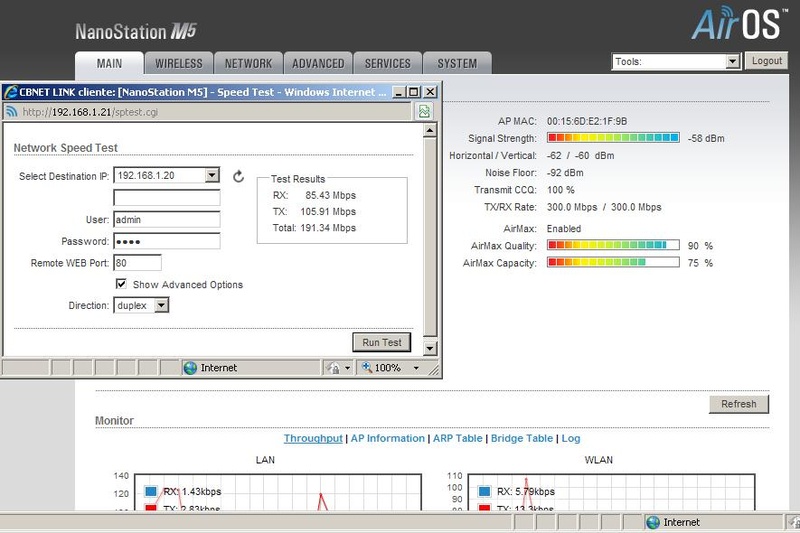Screen dimensions: 800x533
Task: Go to the ADVANCED tab
Action: [318, 63]
